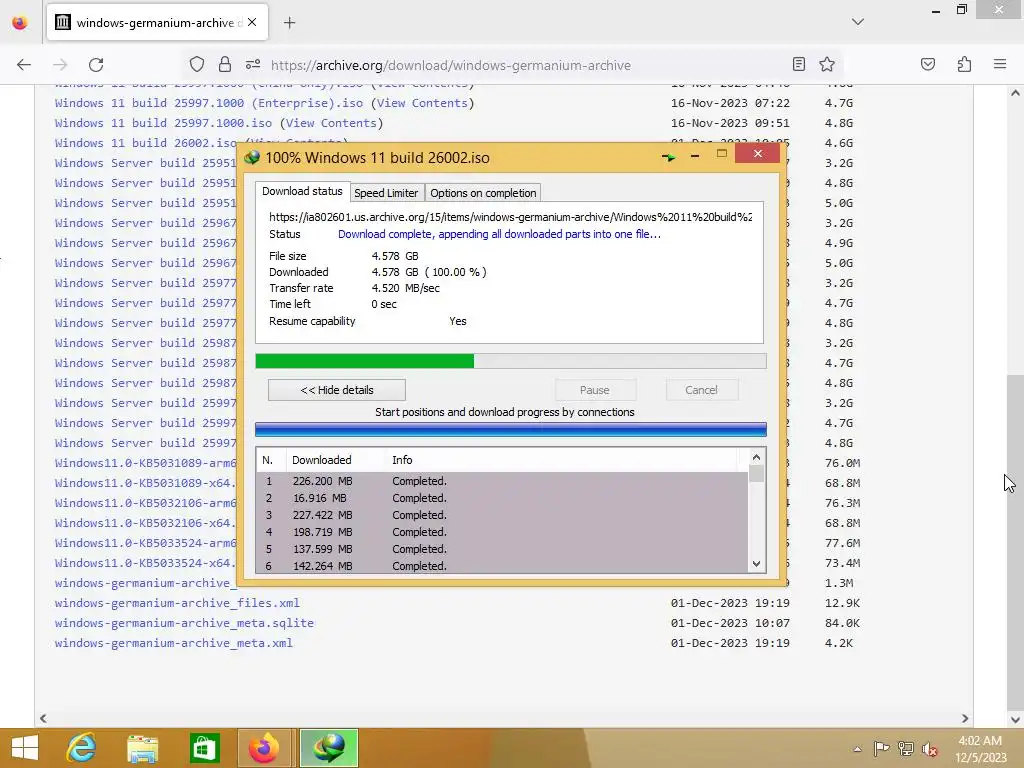Open site permissions icon in address bar
The width and height of the screenshot is (1024, 768).
click(253, 64)
